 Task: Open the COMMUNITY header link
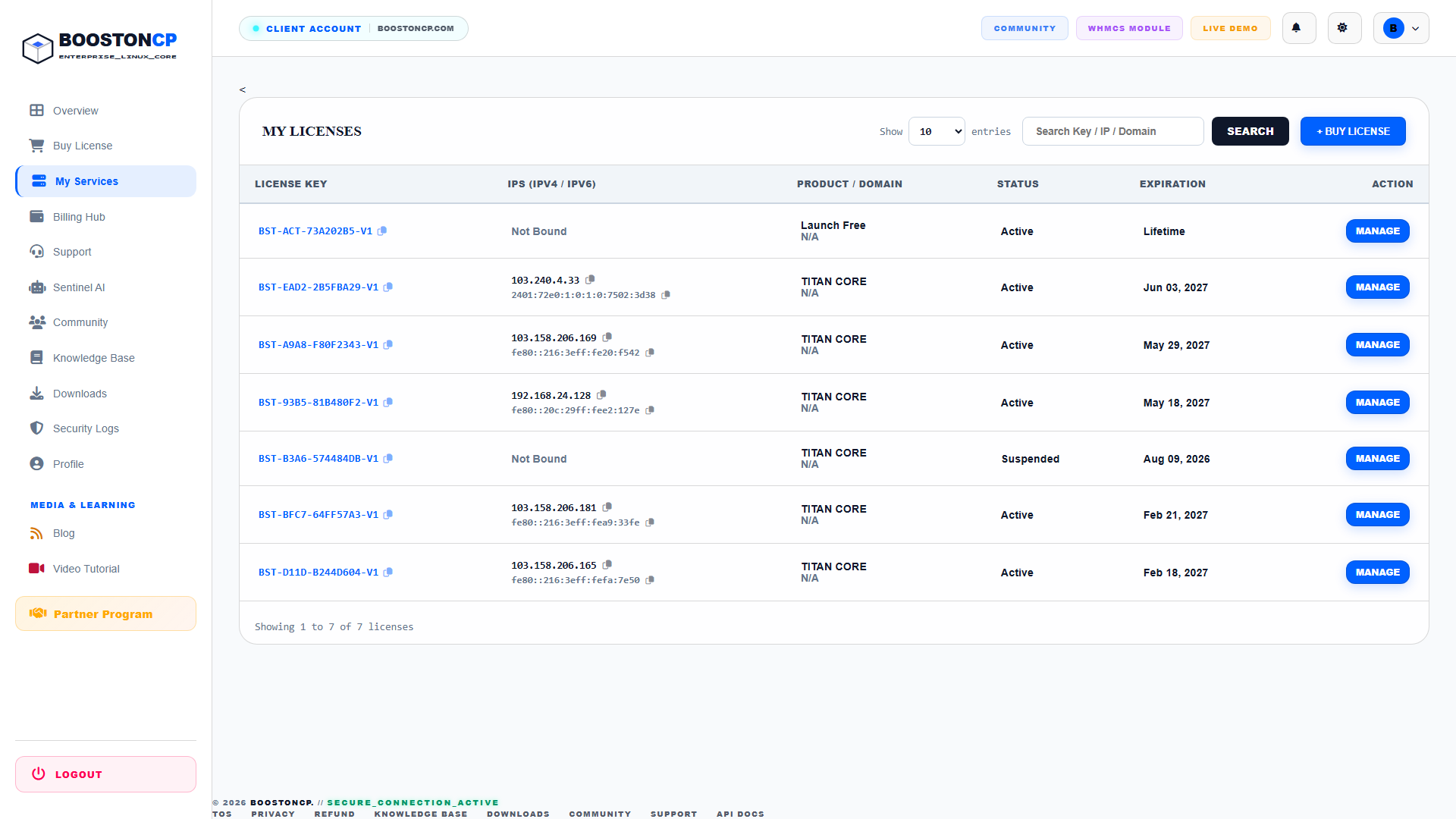tap(1025, 28)
